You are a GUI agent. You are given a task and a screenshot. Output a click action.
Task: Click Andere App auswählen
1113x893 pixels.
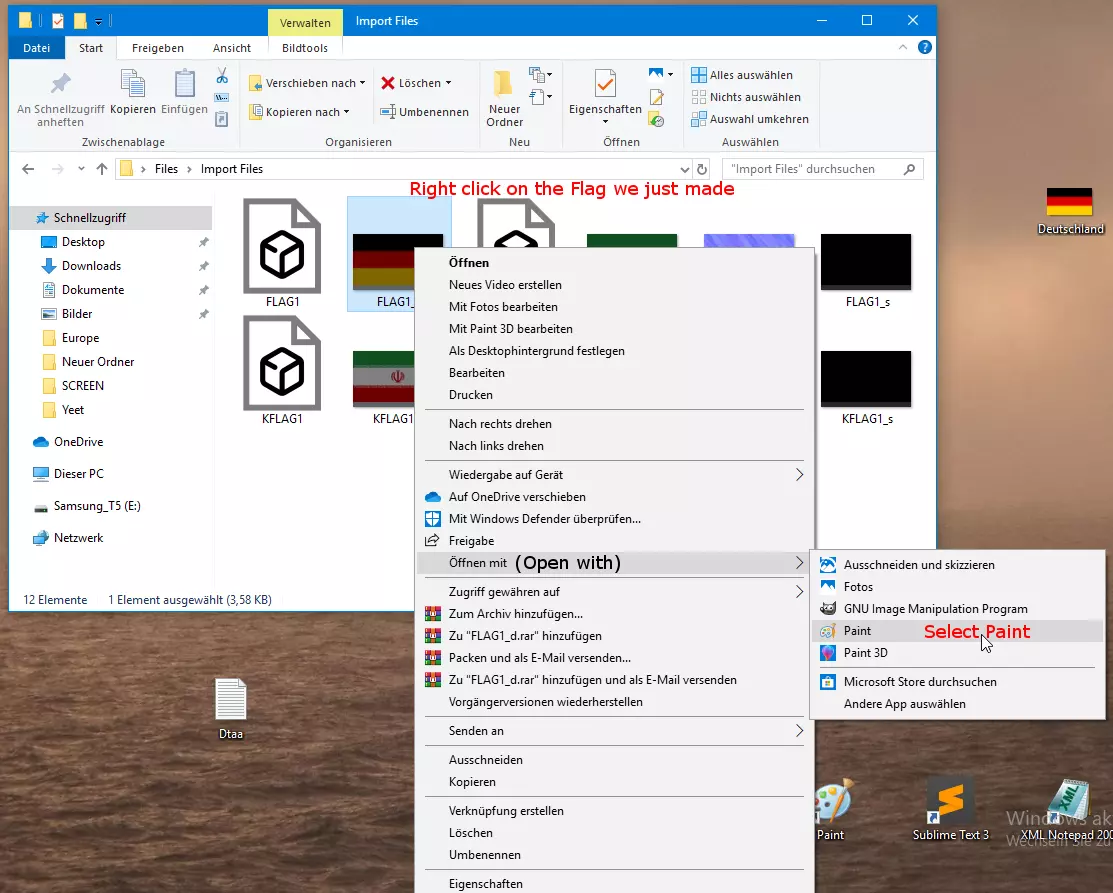(958, 704)
